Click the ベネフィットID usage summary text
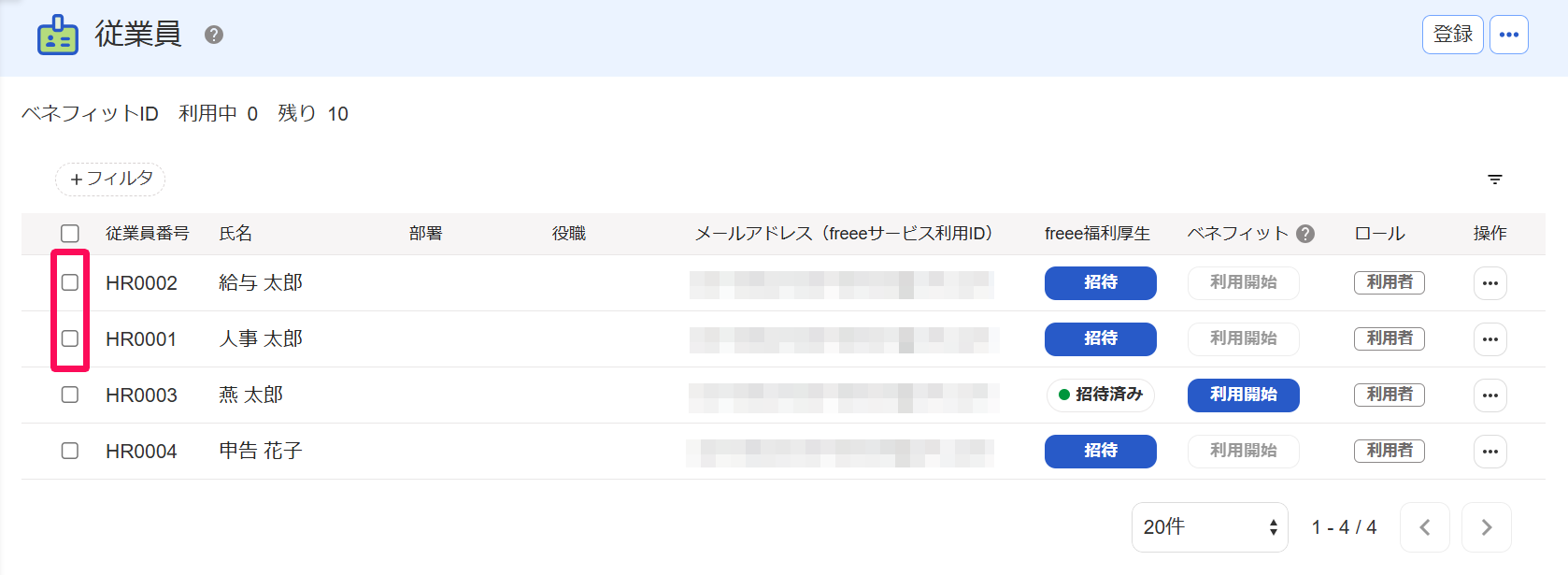This screenshot has height=575, width=1568. coord(185,113)
